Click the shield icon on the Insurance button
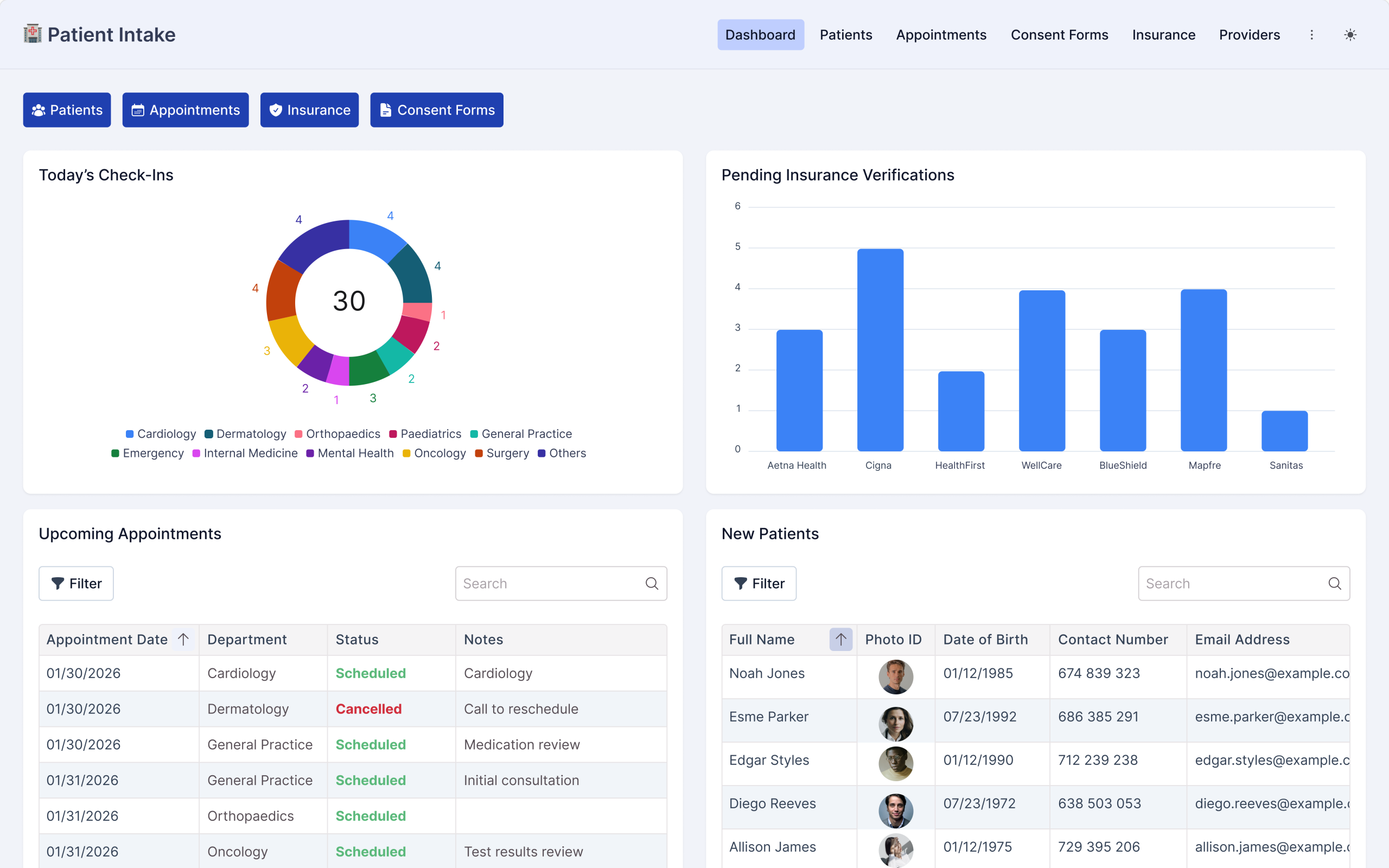The width and height of the screenshot is (1389, 868). coord(276,110)
